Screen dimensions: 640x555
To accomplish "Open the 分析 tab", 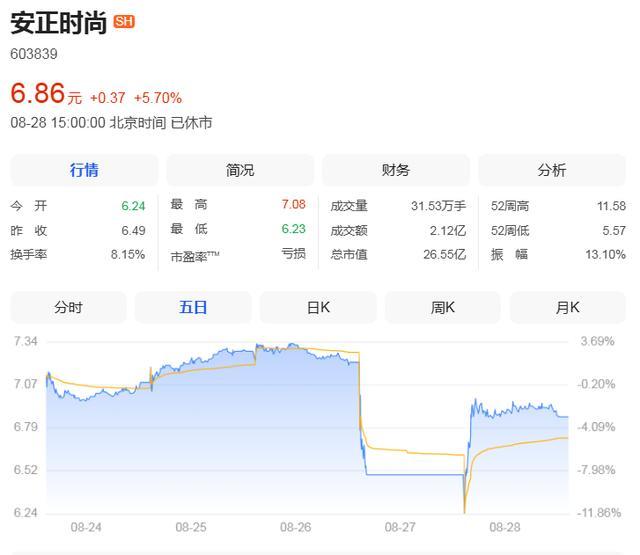I will (x=552, y=170).
